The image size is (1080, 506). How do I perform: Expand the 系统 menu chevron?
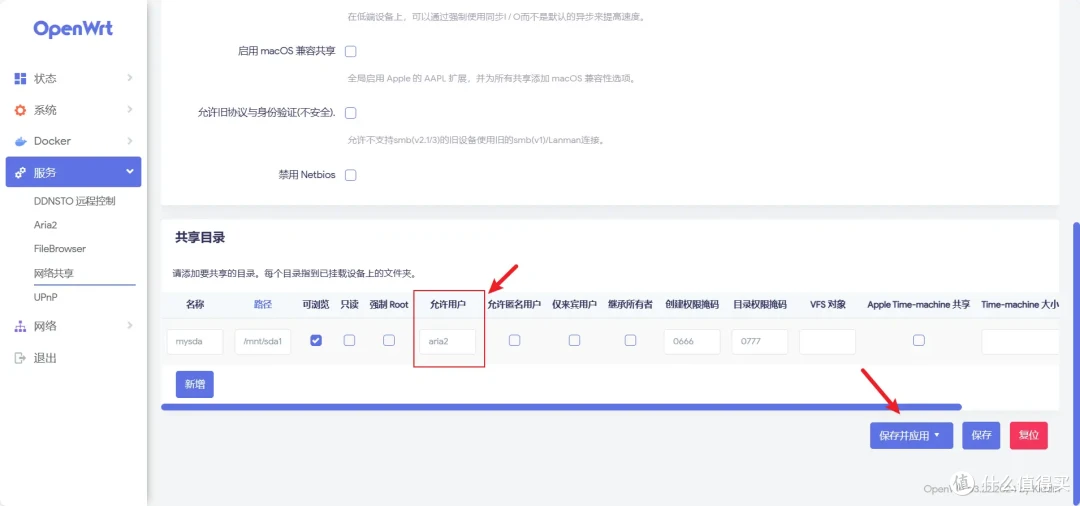129,109
